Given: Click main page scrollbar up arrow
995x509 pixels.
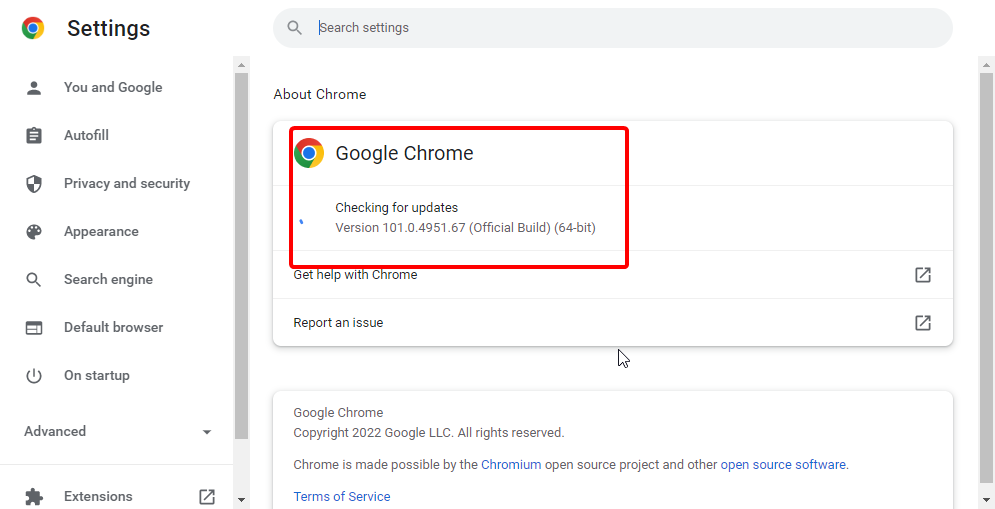Looking at the screenshot, I should (986, 64).
